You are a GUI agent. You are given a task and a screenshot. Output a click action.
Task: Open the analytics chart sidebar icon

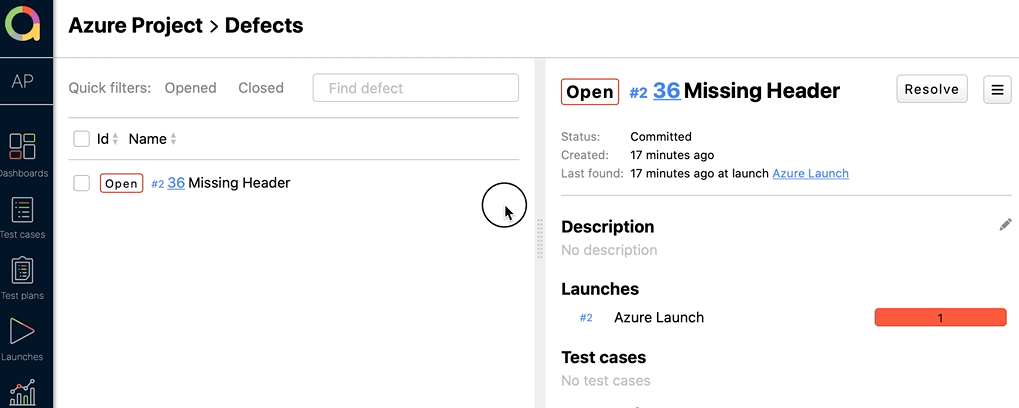[22, 392]
